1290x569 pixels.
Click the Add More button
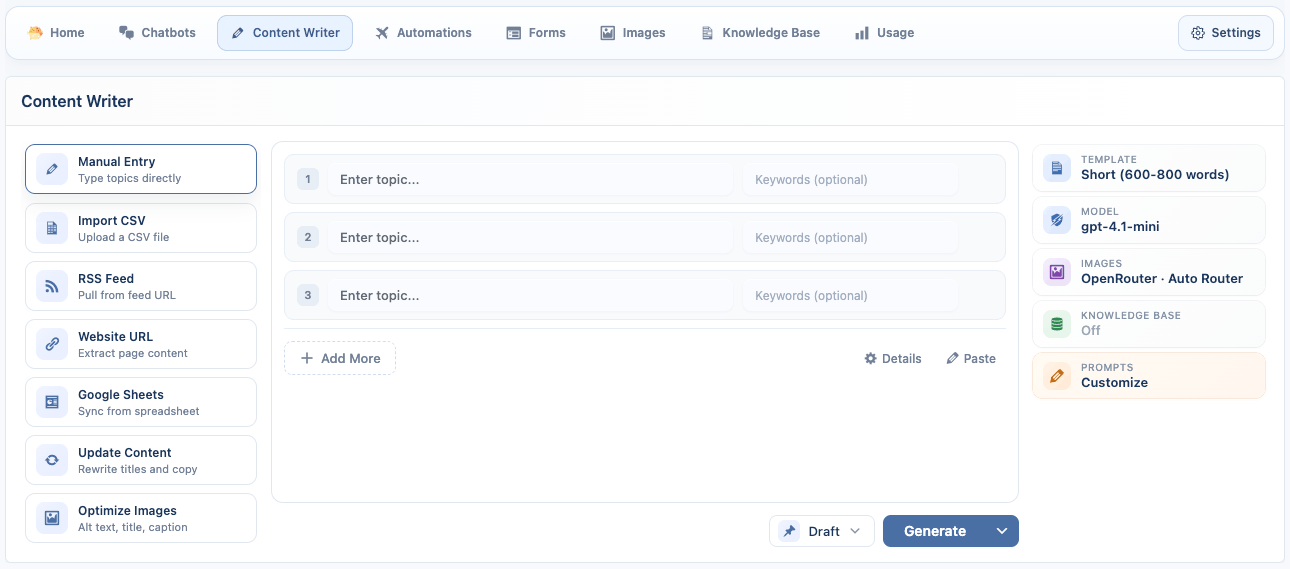[x=340, y=358]
